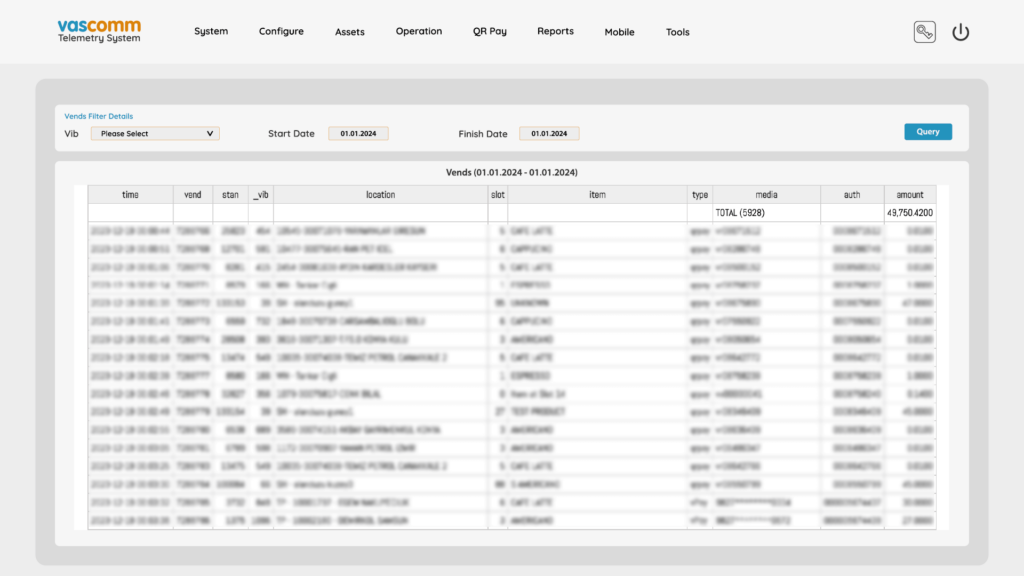Click the location column header

coord(380,195)
